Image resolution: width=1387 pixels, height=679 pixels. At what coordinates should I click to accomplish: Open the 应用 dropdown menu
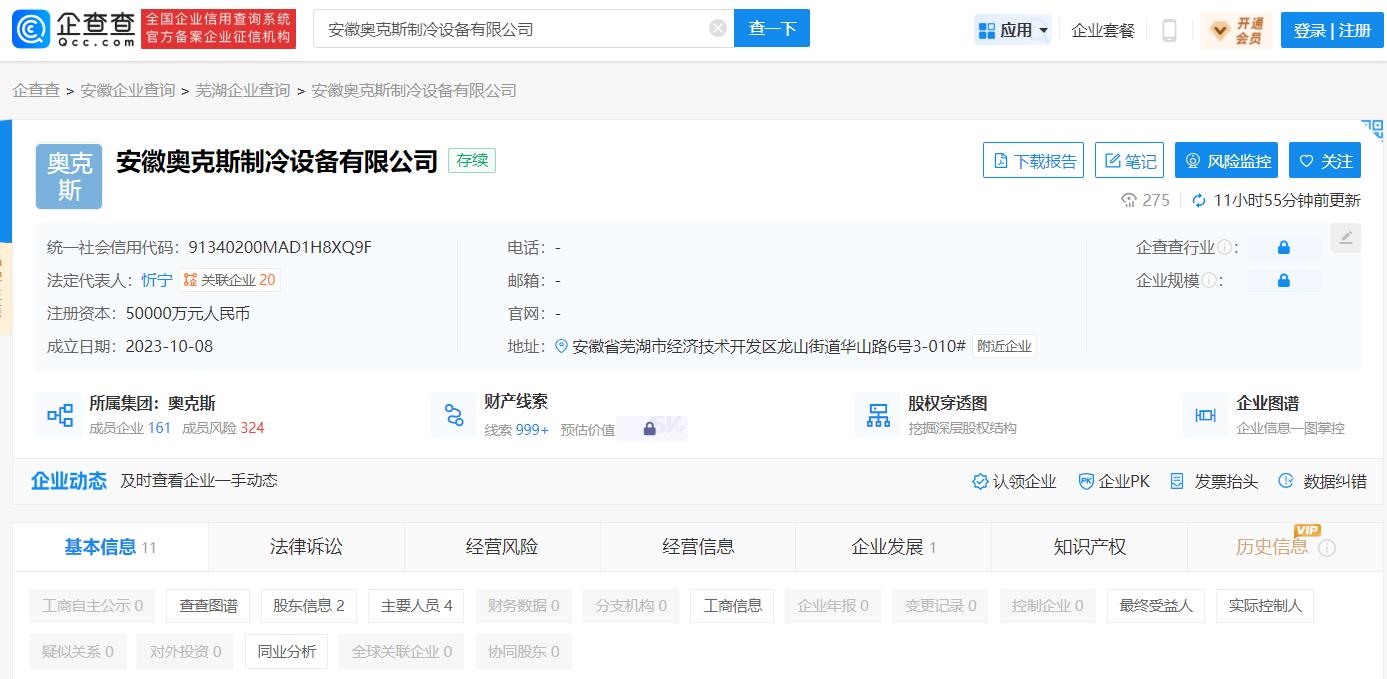click(1013, 30)
